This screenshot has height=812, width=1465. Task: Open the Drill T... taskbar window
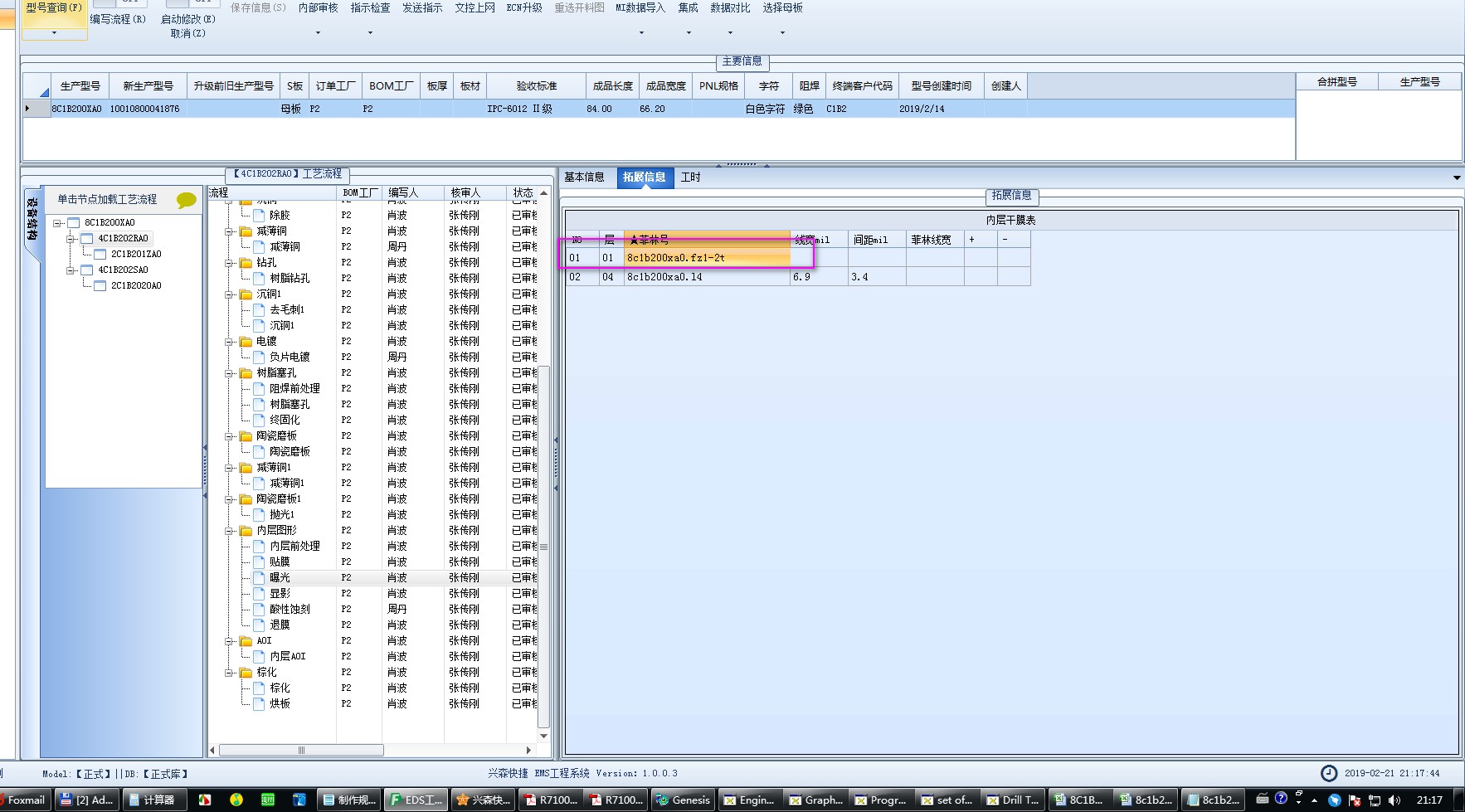click(x=1013, y=800)
